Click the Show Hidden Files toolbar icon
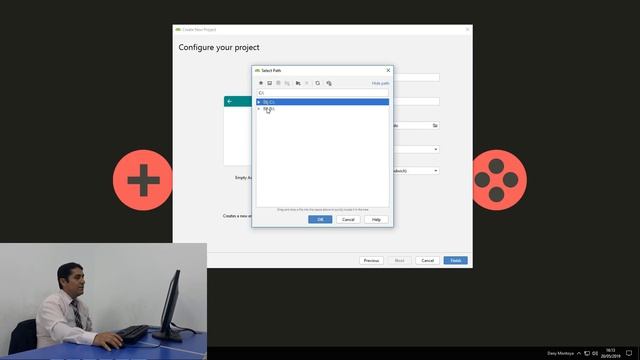 (329, 83)
